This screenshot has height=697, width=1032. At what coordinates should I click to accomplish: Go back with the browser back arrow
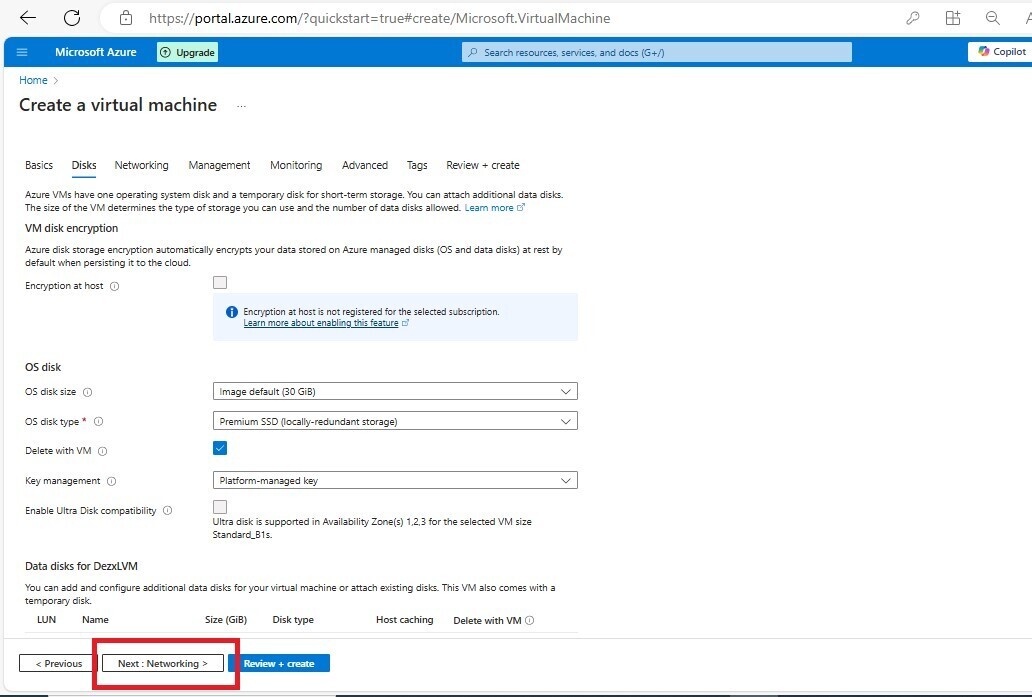coord(28,18)
